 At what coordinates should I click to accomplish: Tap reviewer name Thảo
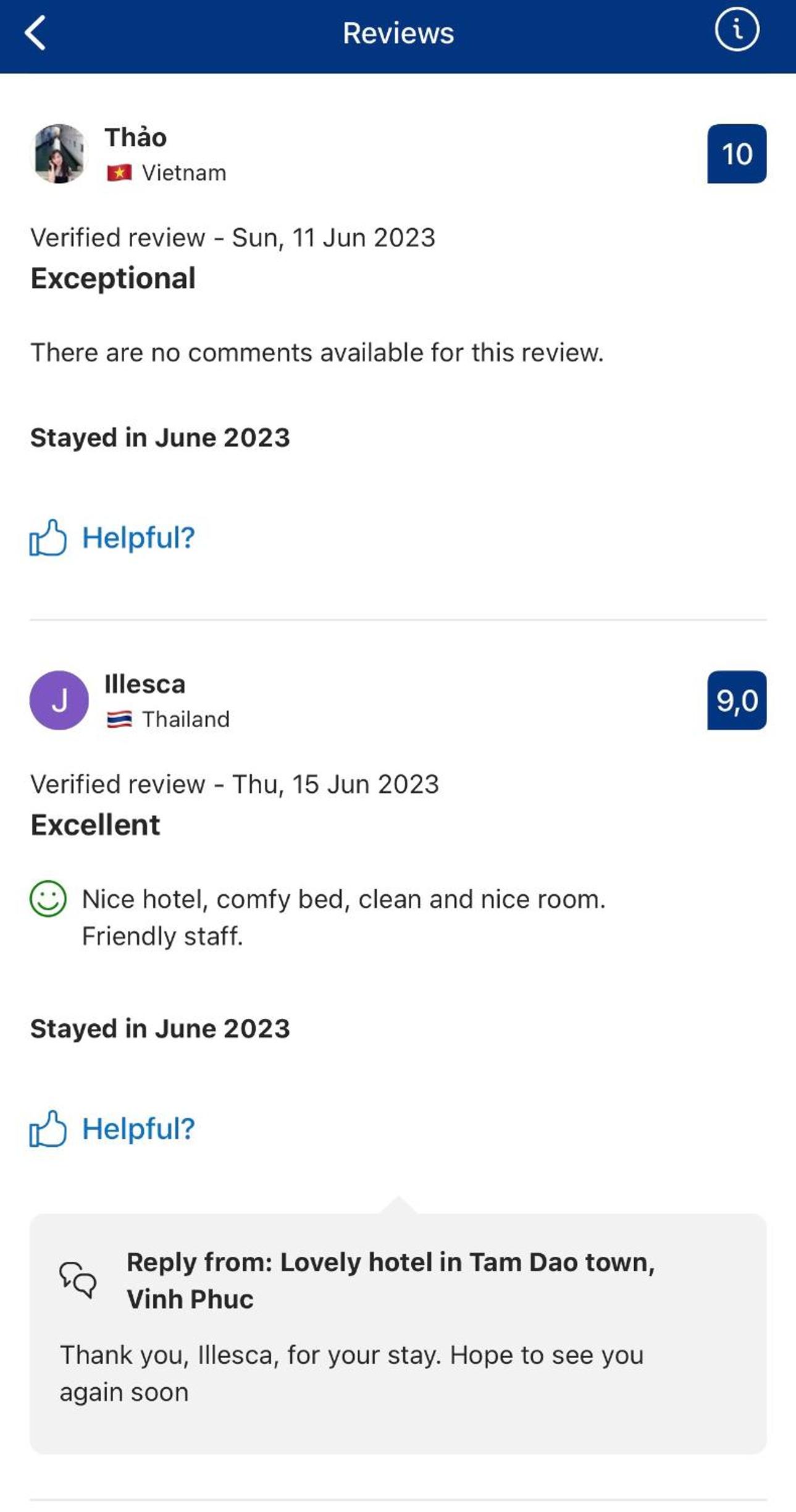136,137
